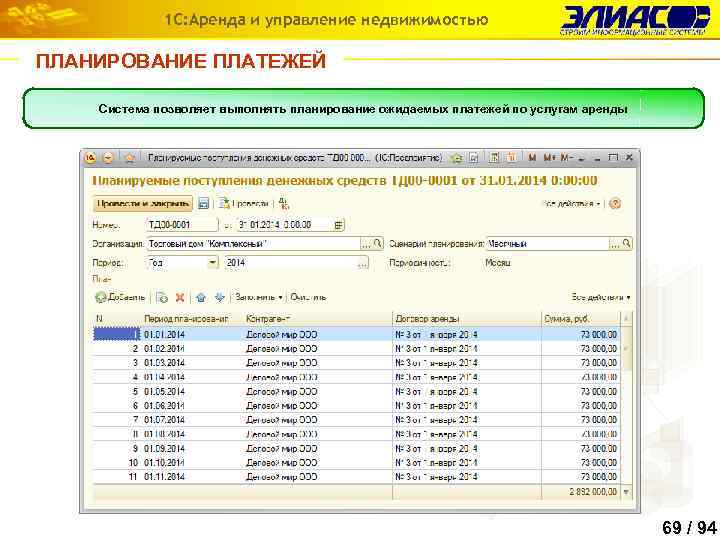Open the round dropdown menu icon next to the 1C logo
The image size is (720, 540).
pyautogui.click(x=108, y=158)
